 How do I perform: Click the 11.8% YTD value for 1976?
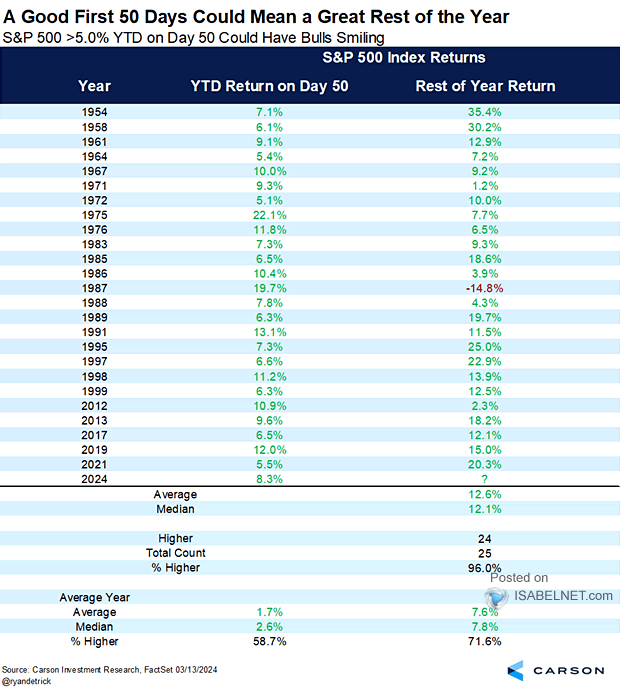click(x=270, y=230)
